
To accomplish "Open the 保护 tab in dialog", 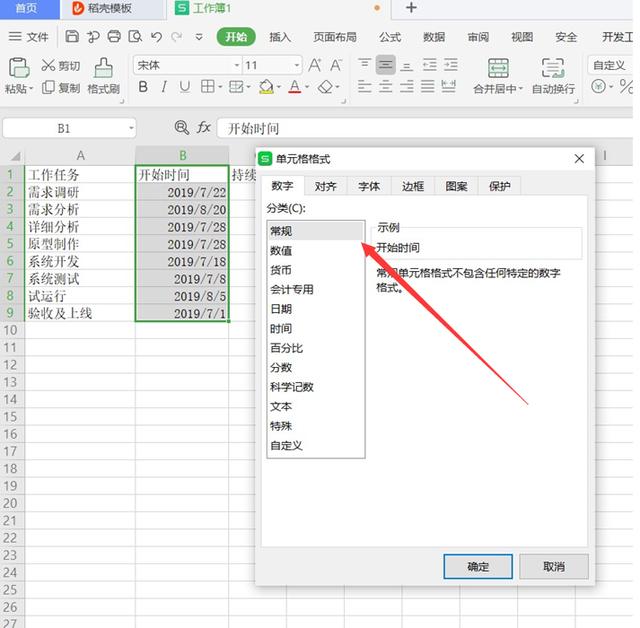I will pos(500,186).
